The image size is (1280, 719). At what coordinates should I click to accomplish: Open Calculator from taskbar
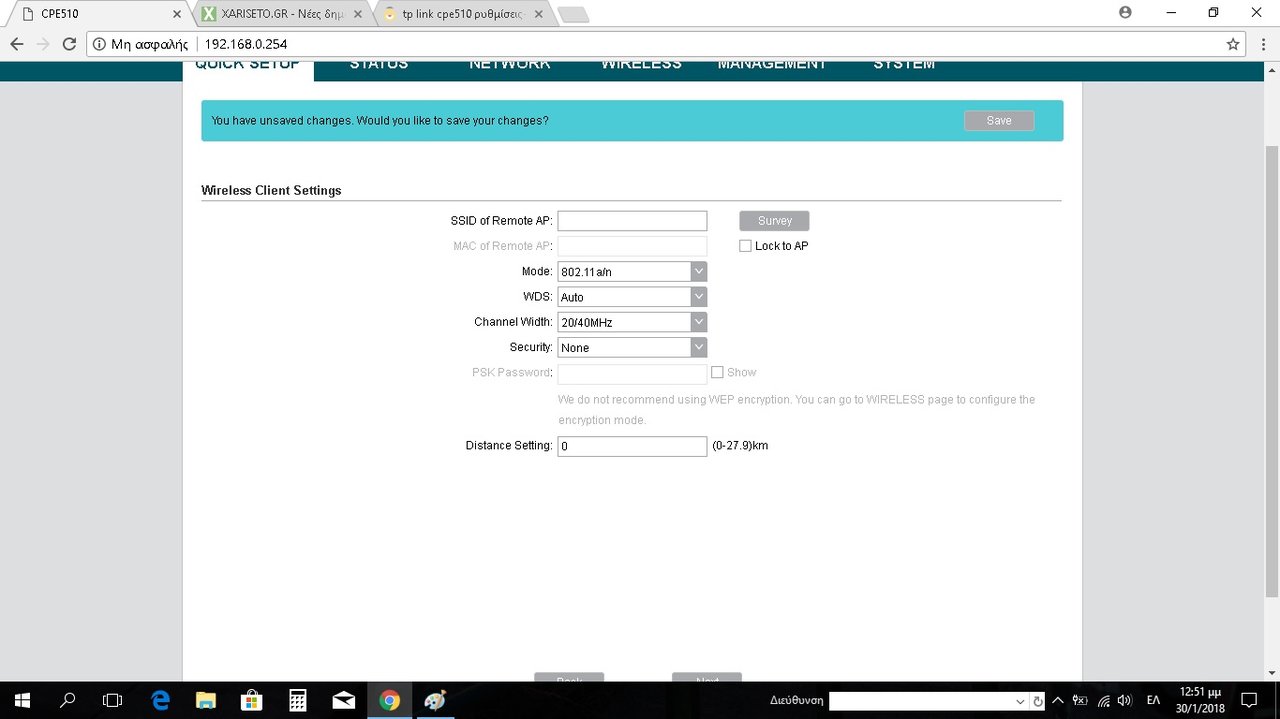(x=297, y=700)
